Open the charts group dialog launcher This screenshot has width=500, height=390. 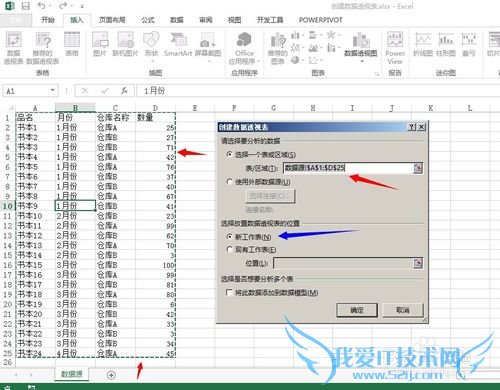pyautogui.click(x=377, y=73)
